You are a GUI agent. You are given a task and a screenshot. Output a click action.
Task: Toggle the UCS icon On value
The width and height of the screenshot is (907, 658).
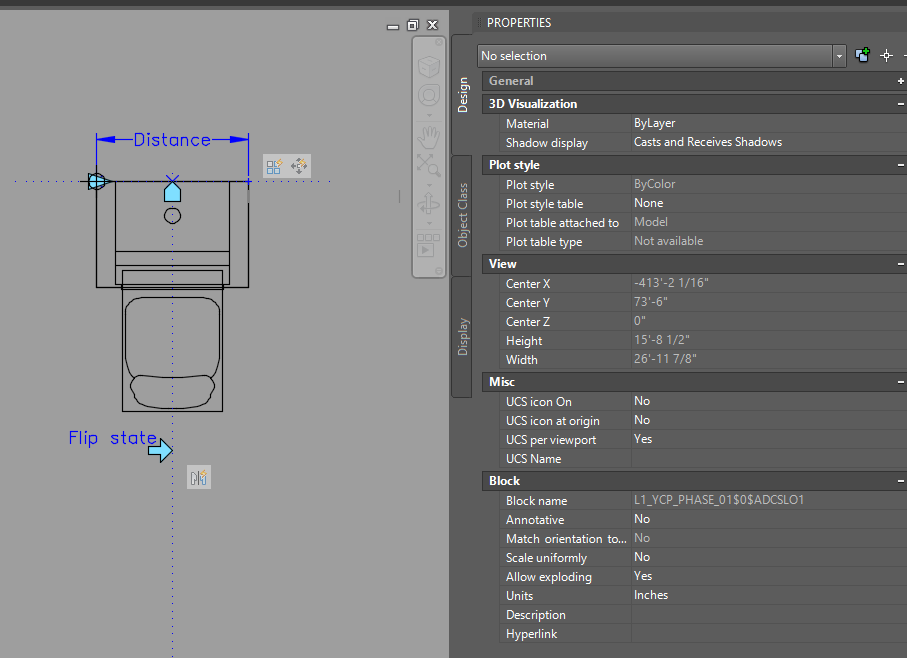click(769, 401)
